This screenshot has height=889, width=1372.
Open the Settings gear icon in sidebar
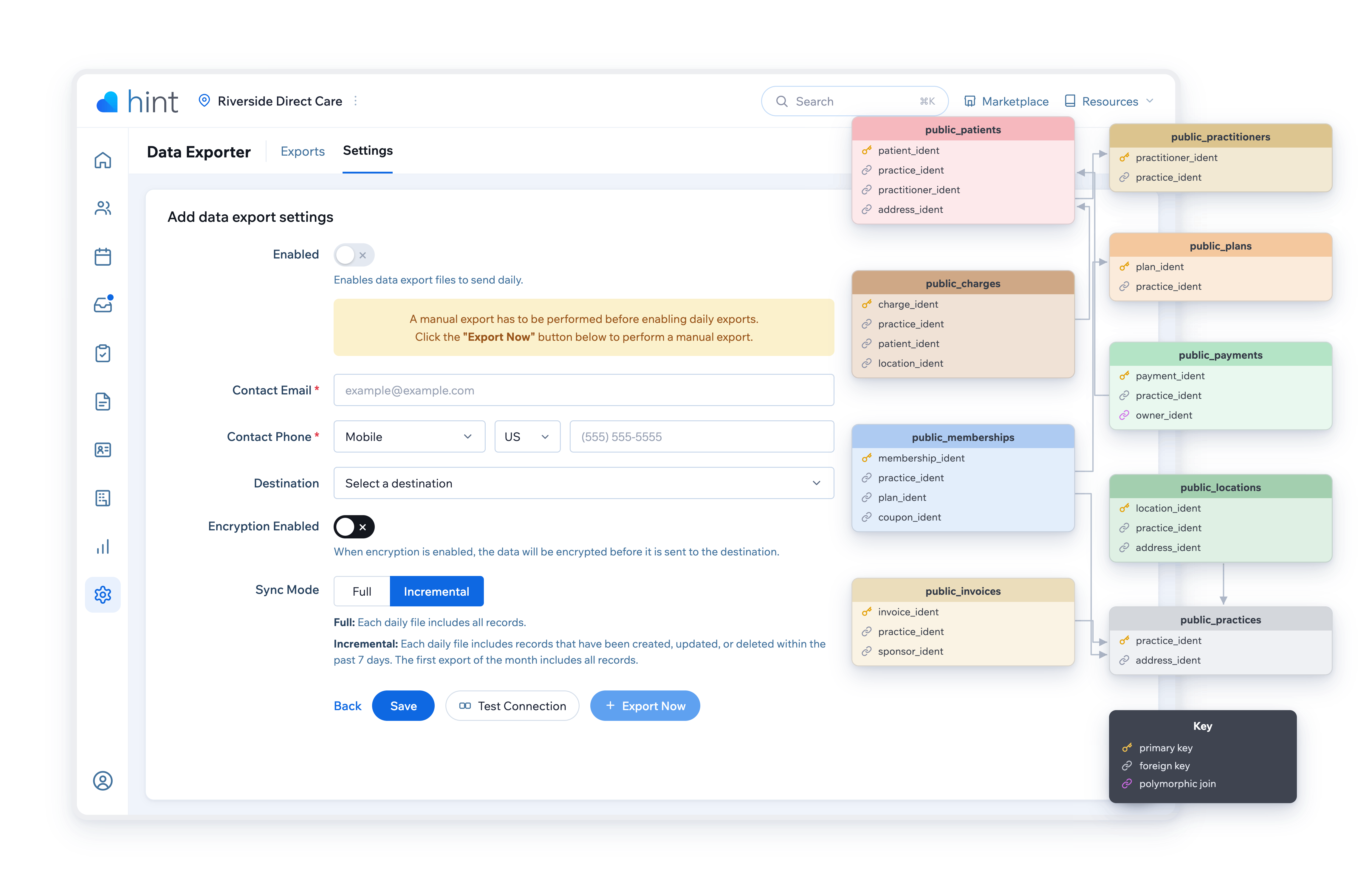coord(103,594)
